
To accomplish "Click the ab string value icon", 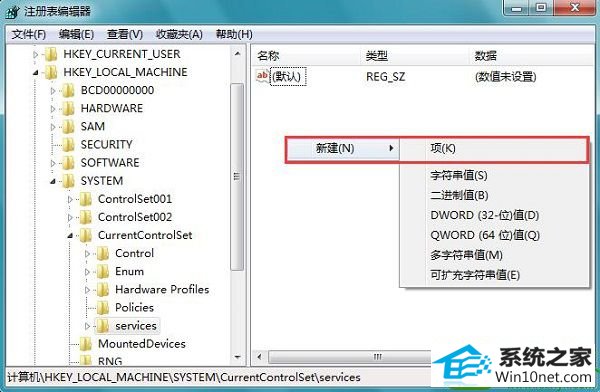I will tap(262, 76).
